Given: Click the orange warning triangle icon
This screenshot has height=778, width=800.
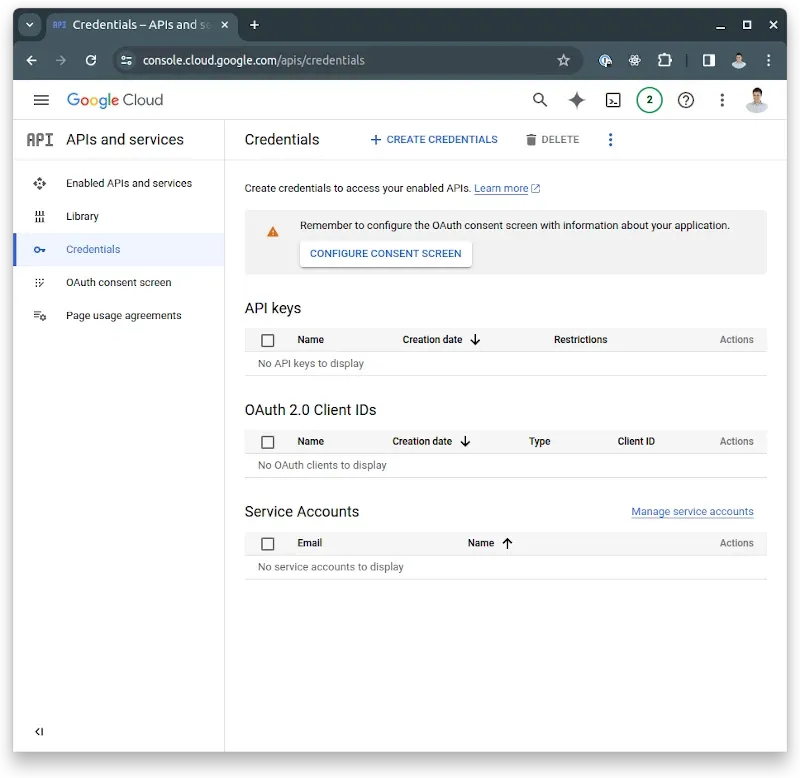Looking at the screenshot, I should tap(273, 232).
